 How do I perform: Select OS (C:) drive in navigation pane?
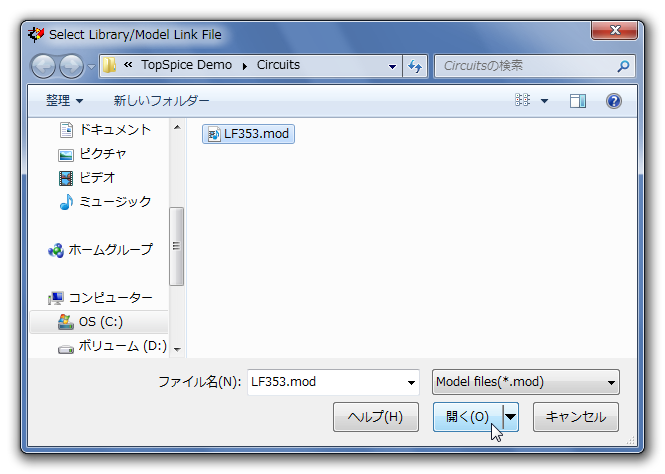tap(99, 322)
